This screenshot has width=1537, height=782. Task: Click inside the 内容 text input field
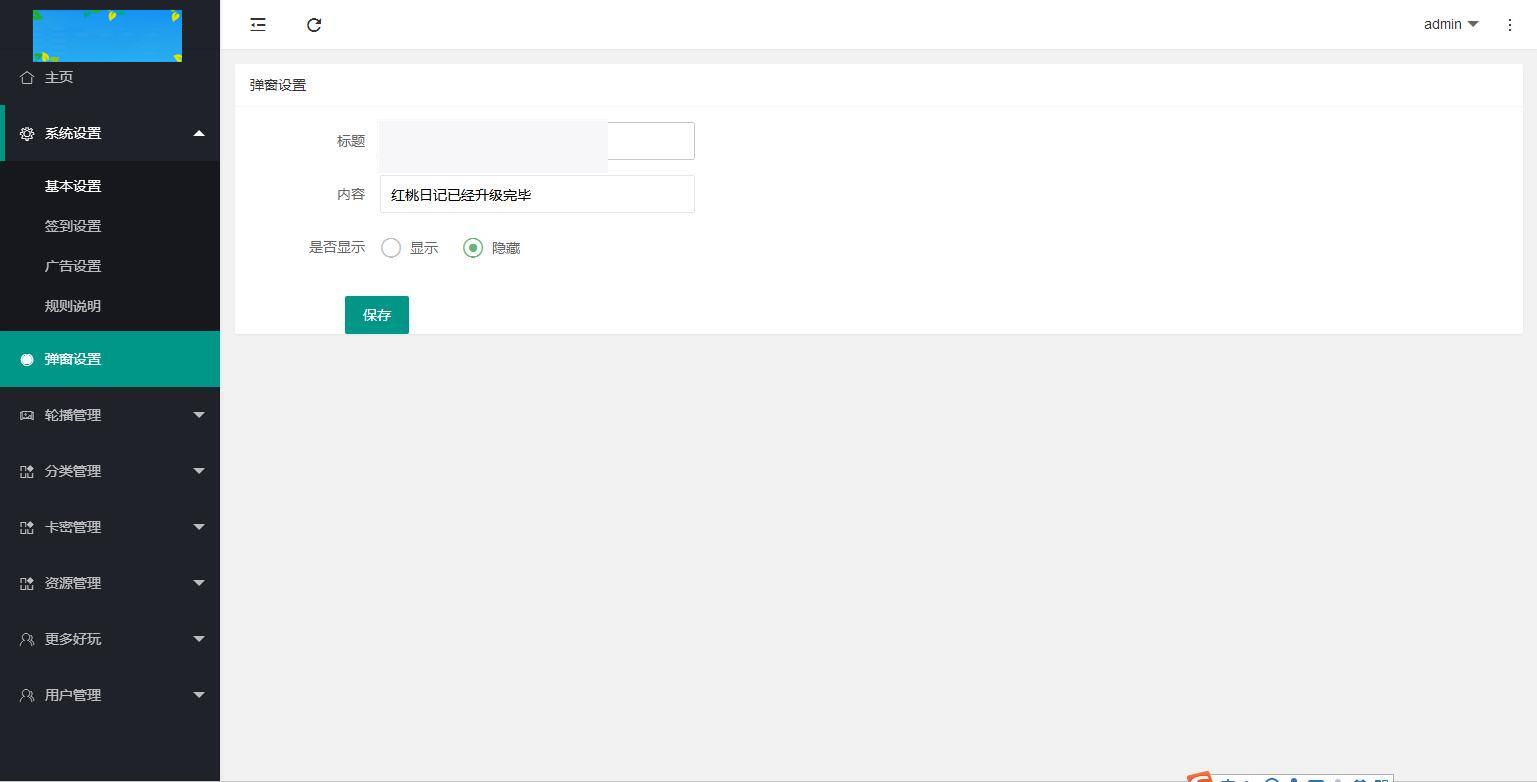(537, 194)
